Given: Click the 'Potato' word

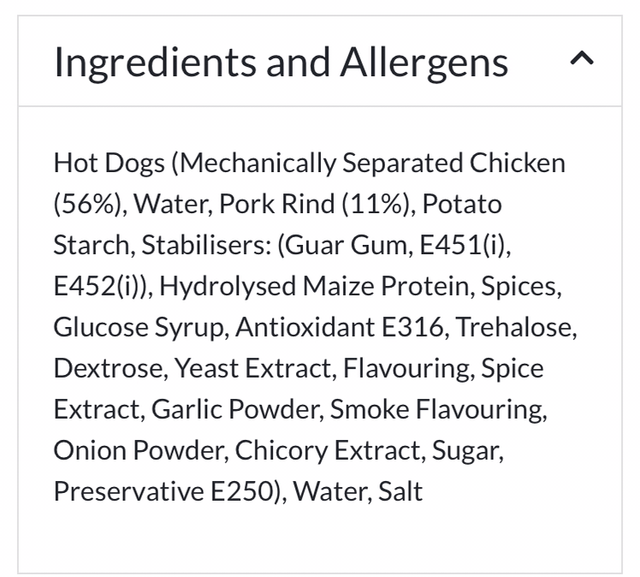Looking at the screenshot, I should [462, 204].
